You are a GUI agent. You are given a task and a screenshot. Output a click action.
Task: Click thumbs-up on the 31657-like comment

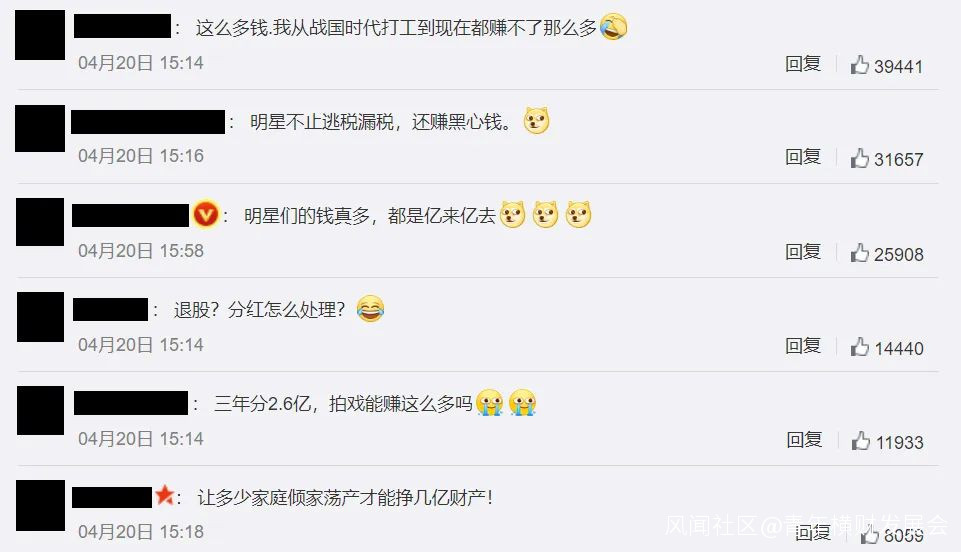pyautogui.click(x=859, y=157)
